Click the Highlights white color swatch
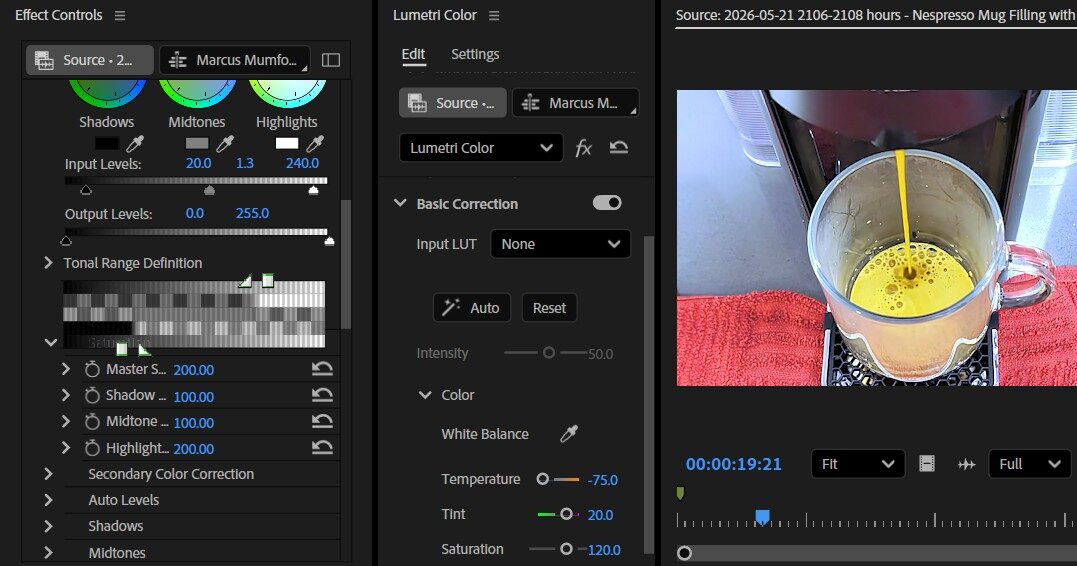 pyautogui.click(x=286, y=143)
